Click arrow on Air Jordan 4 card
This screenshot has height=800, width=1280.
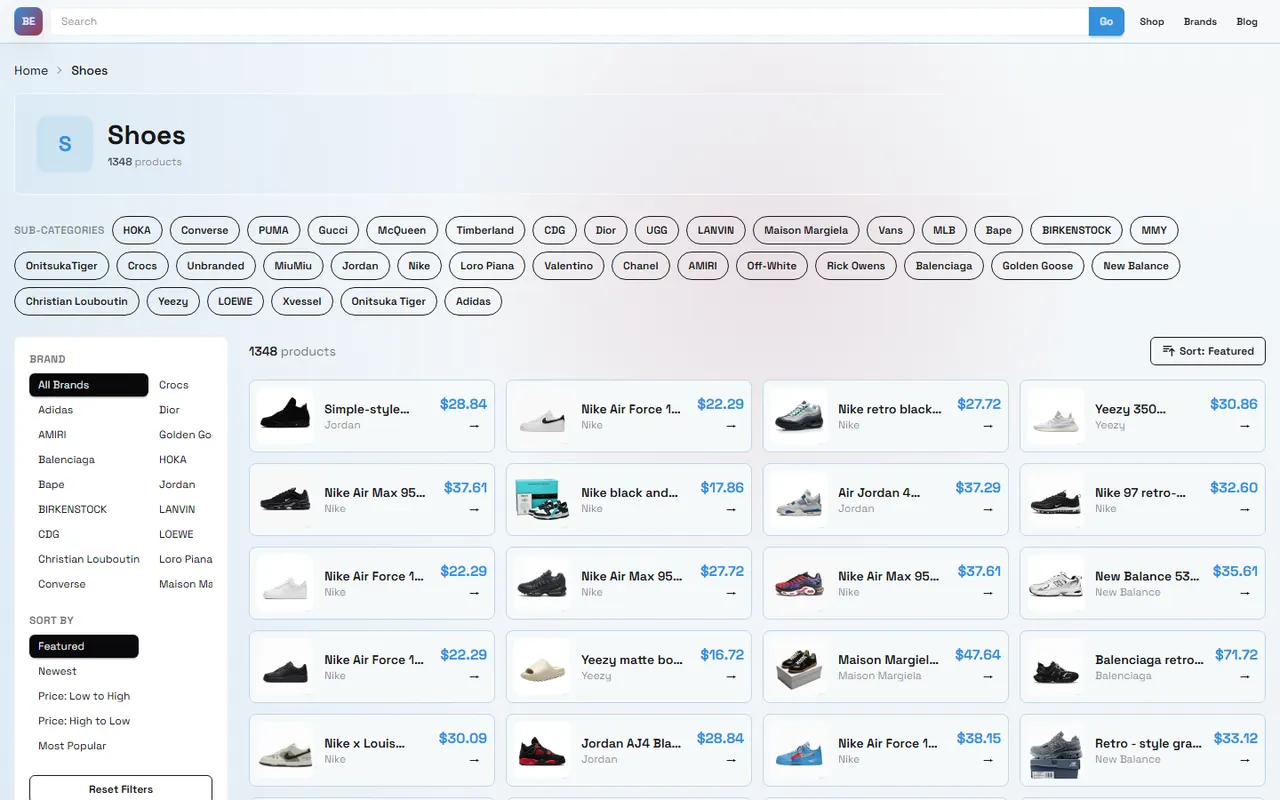[x=988, y=509]
